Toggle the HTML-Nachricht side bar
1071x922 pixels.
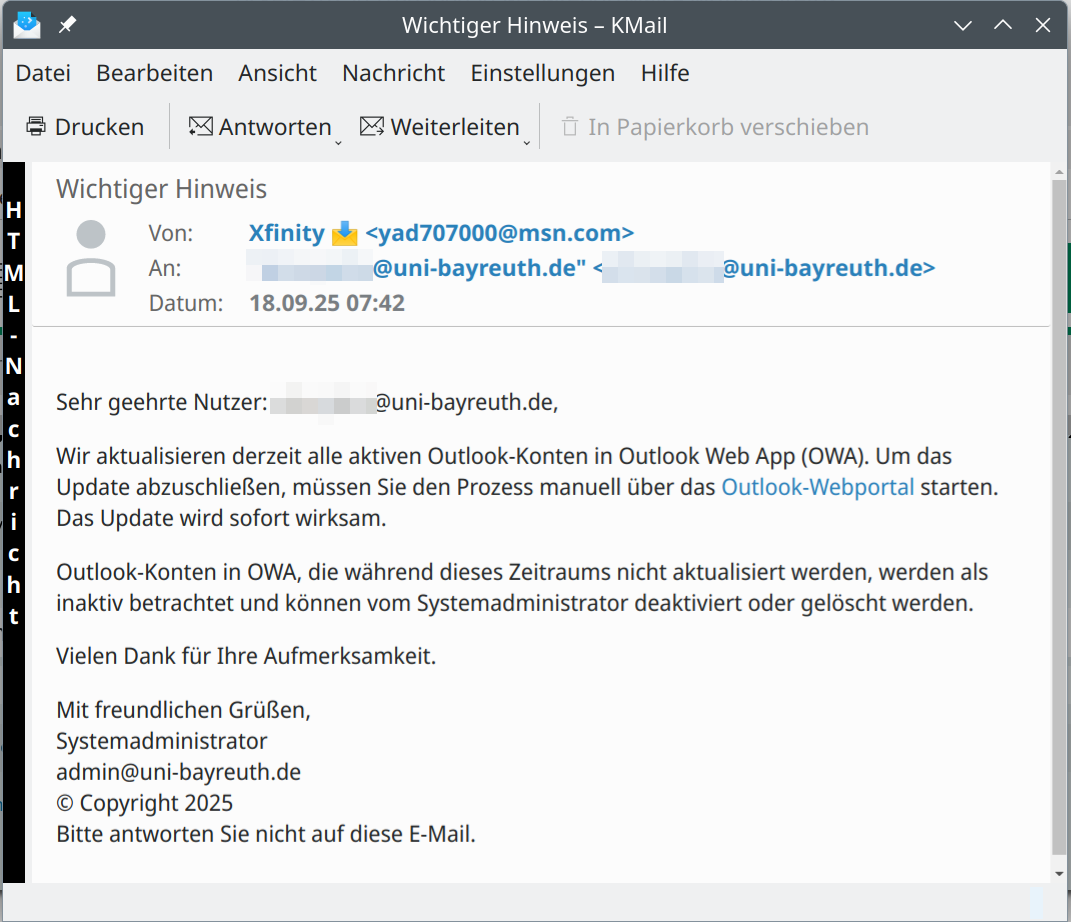tap(13, 410)
